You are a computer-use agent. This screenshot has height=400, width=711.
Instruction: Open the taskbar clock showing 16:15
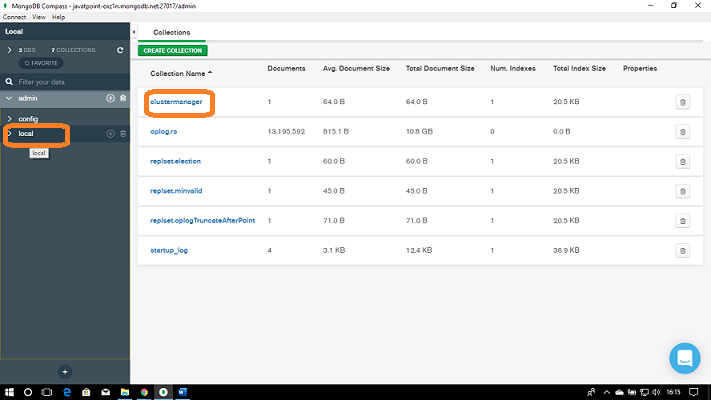(673, 392)
